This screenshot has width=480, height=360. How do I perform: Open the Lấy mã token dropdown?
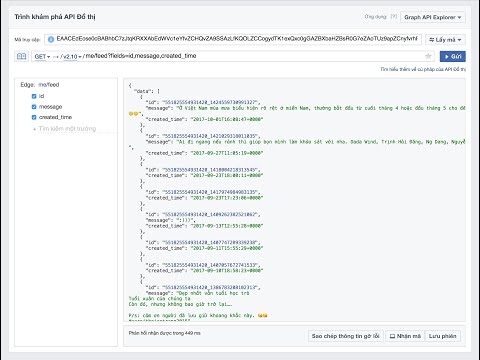(445, 40)
